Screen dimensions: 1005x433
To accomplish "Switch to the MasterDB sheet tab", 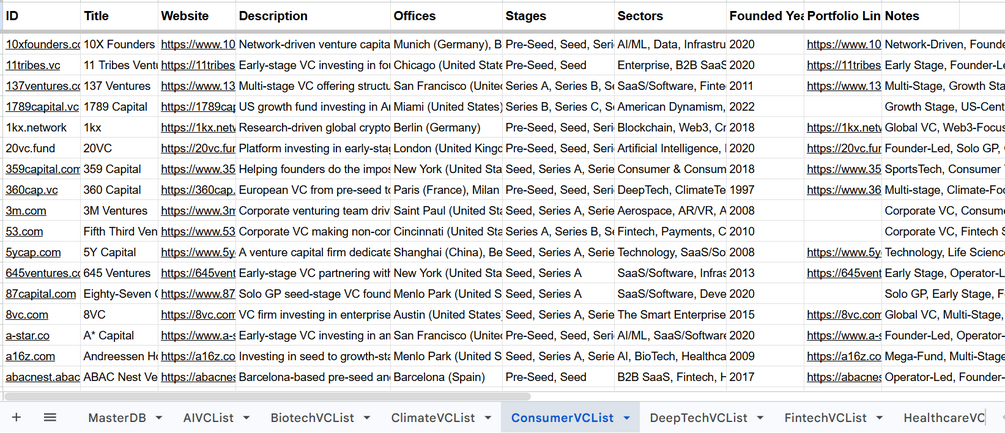I will 117,418.
